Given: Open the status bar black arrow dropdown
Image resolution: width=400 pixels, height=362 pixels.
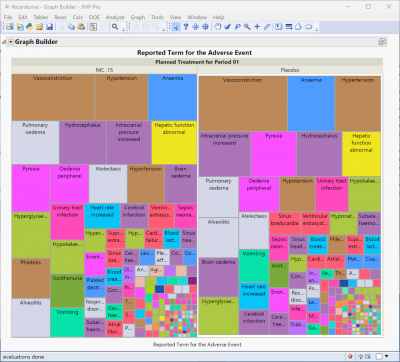Looking at the screenshot, I should pyautogui.click(x=387, y=356).
